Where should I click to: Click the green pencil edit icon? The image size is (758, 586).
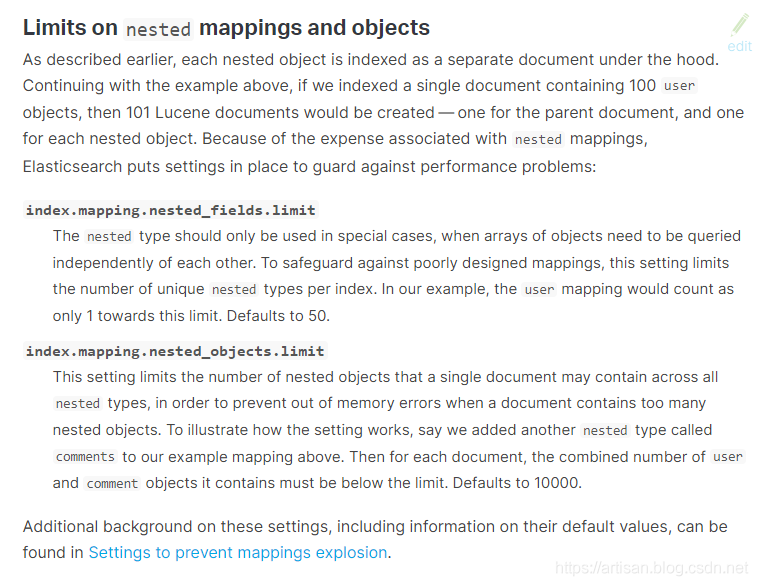[x=739, y=24]
